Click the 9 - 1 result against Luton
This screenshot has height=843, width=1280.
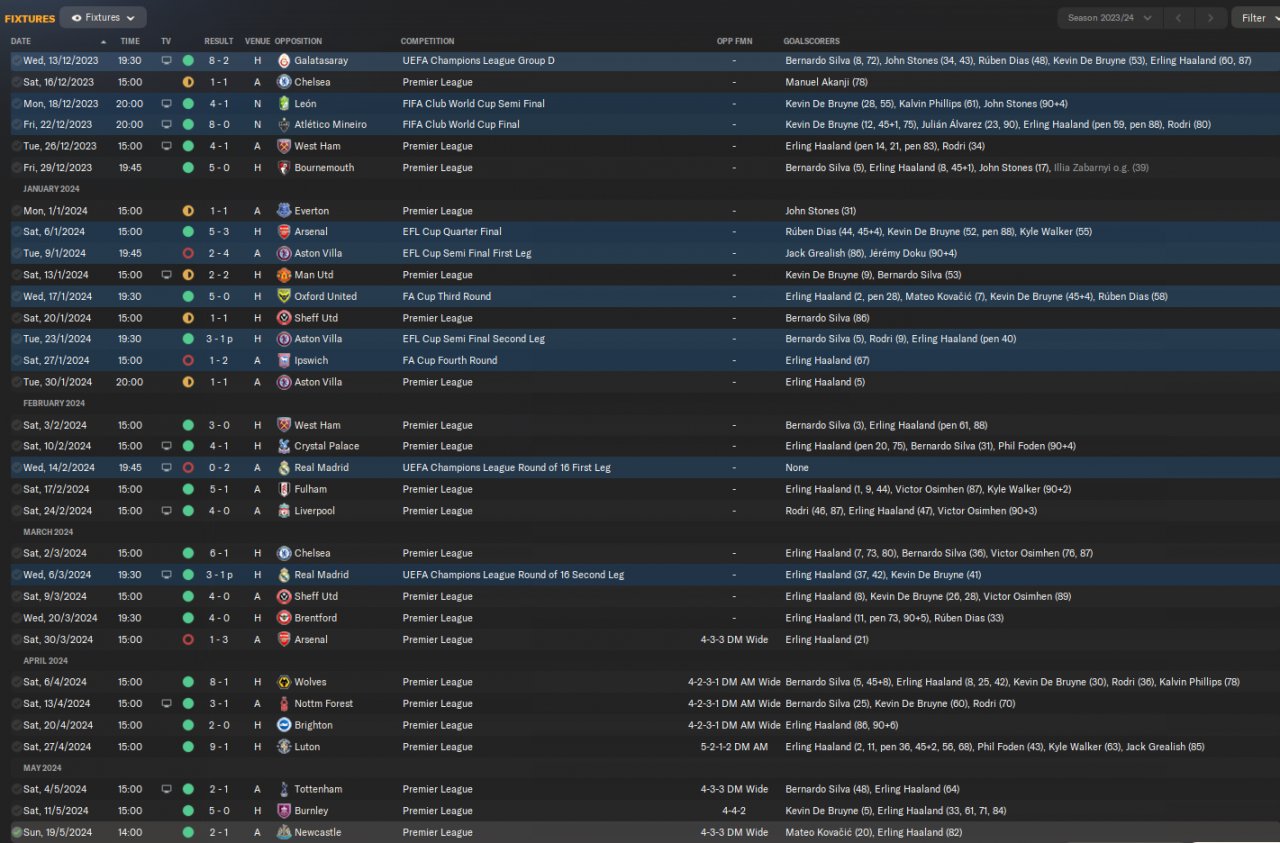point(219,747)
